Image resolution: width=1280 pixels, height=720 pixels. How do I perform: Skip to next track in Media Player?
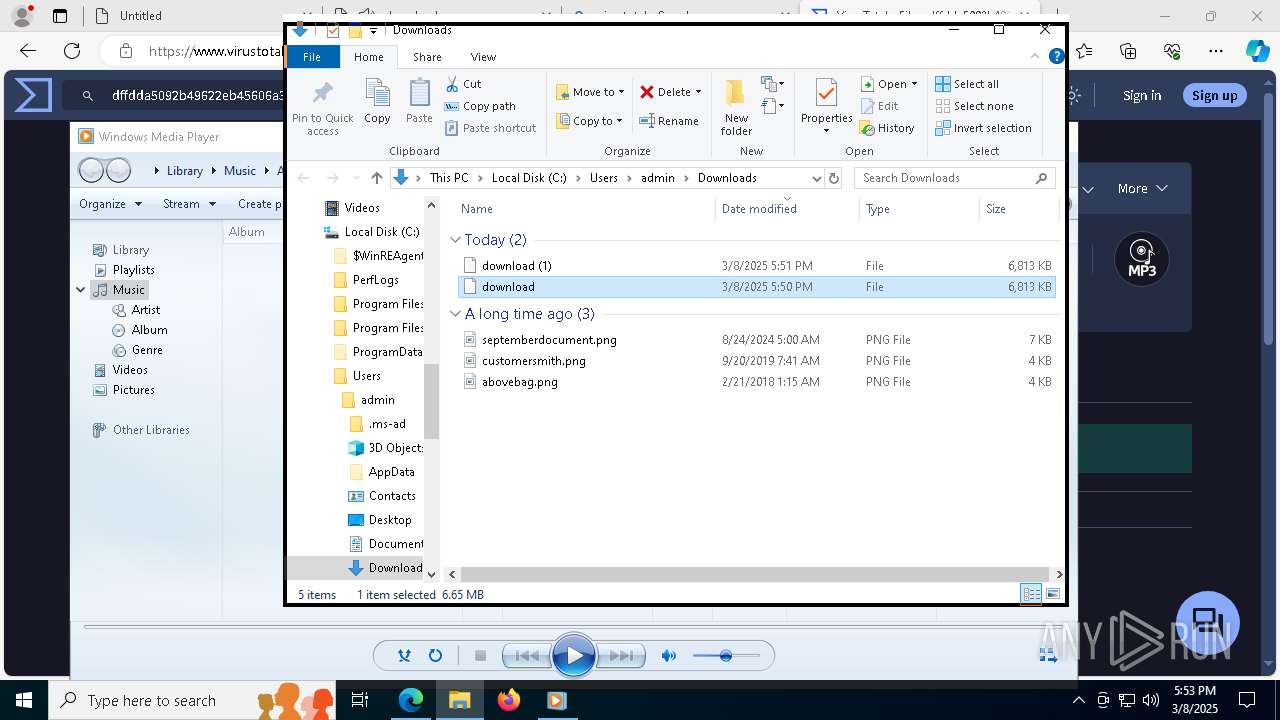click(x=621, y=656)
